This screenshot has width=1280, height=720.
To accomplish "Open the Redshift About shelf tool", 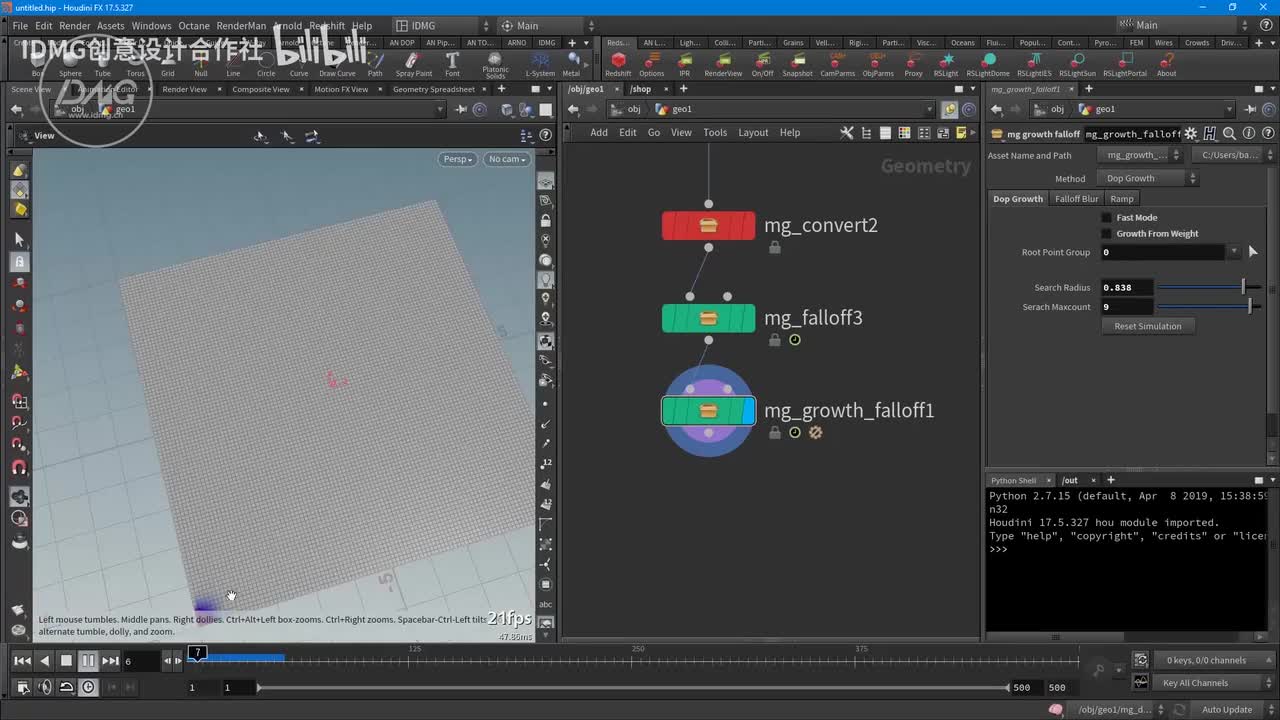I will click(x=1166, y=64).
